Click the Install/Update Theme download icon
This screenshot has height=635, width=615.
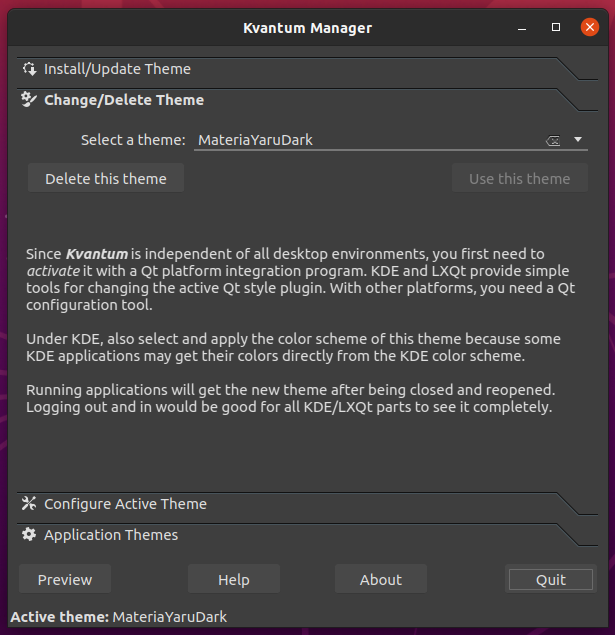coord(29,69)
